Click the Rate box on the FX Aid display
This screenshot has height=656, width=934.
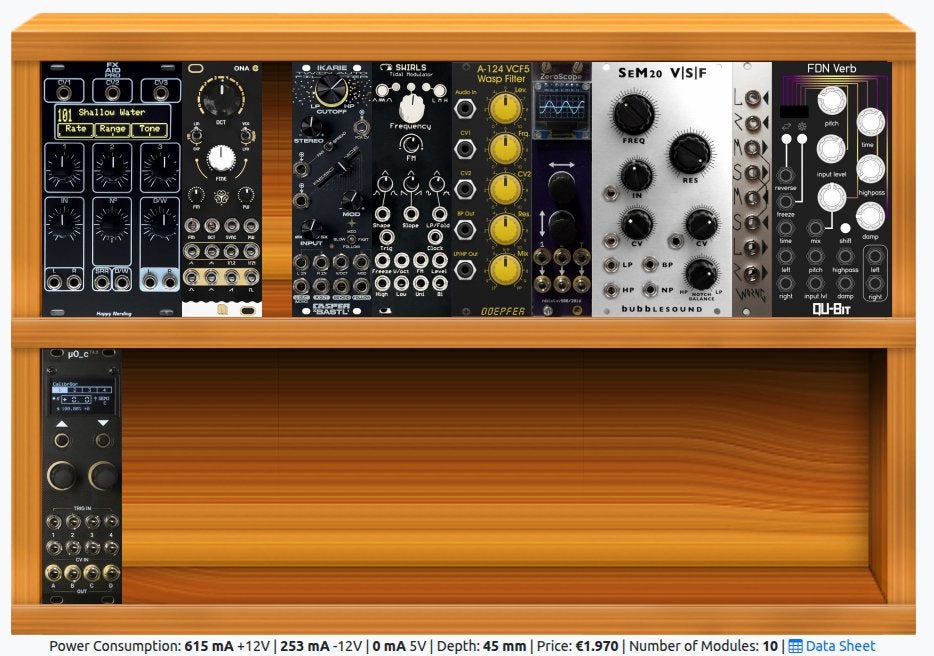coord(76,129)
